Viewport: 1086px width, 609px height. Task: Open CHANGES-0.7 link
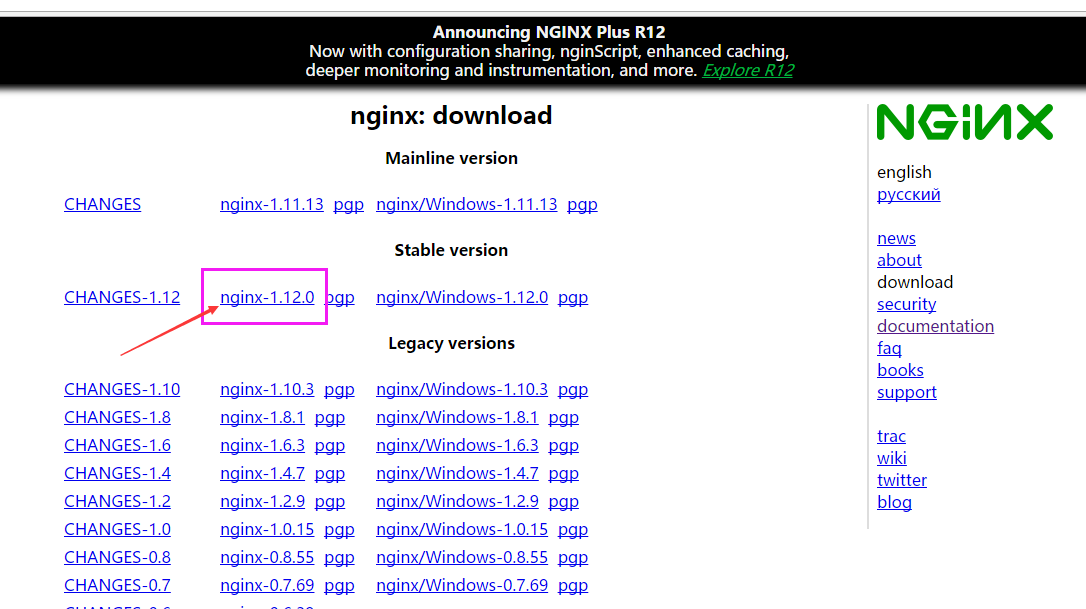[x=117, y=585]
